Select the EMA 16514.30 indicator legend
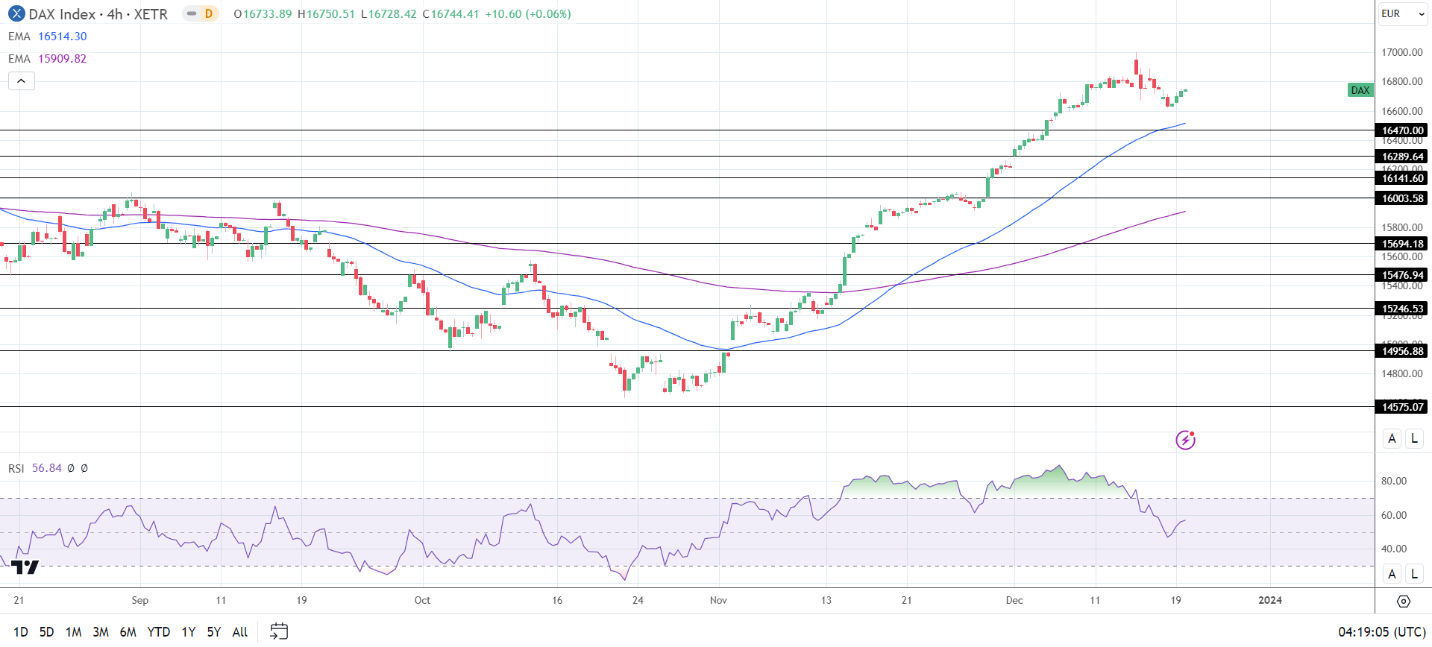 47,36
